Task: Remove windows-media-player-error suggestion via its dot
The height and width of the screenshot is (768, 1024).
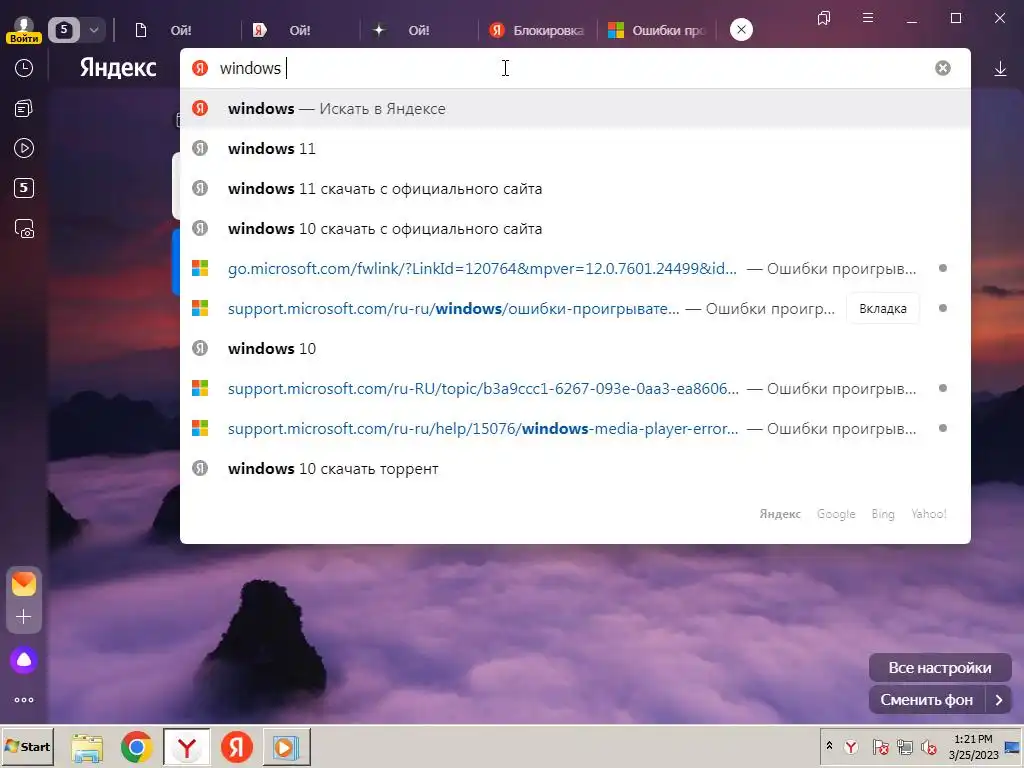Action: [x=942, y=428]
